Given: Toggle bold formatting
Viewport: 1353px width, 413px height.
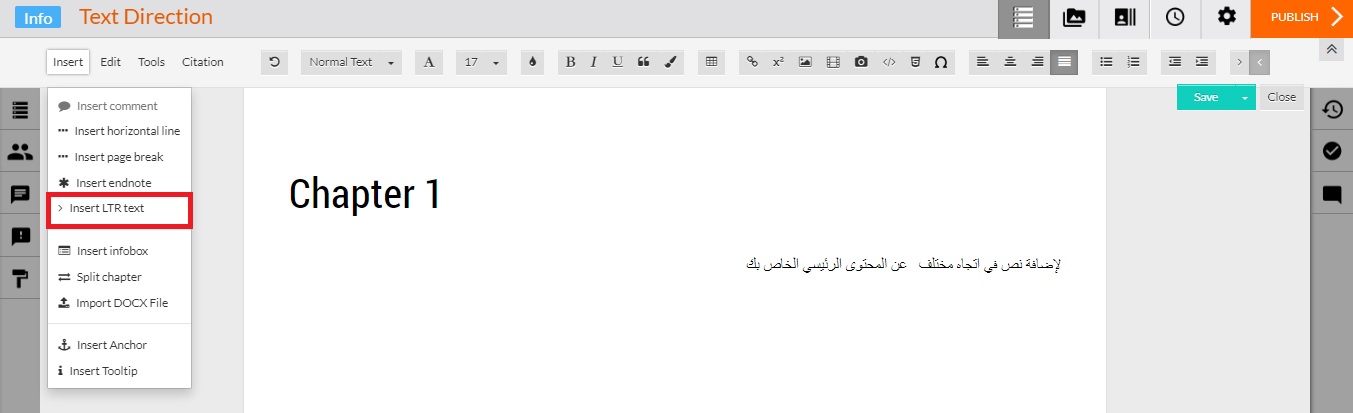Looking at the screenshot, I should tap(570, 62).
